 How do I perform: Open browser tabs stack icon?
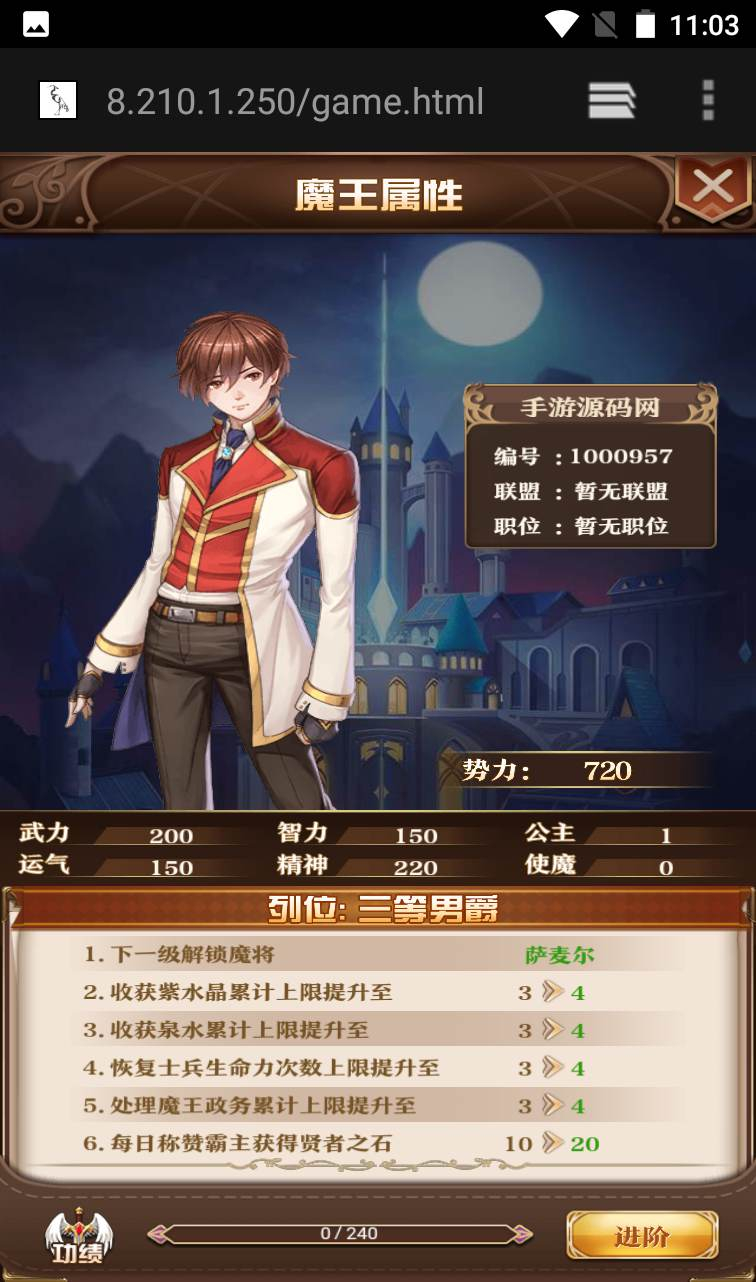click(612, 101)
